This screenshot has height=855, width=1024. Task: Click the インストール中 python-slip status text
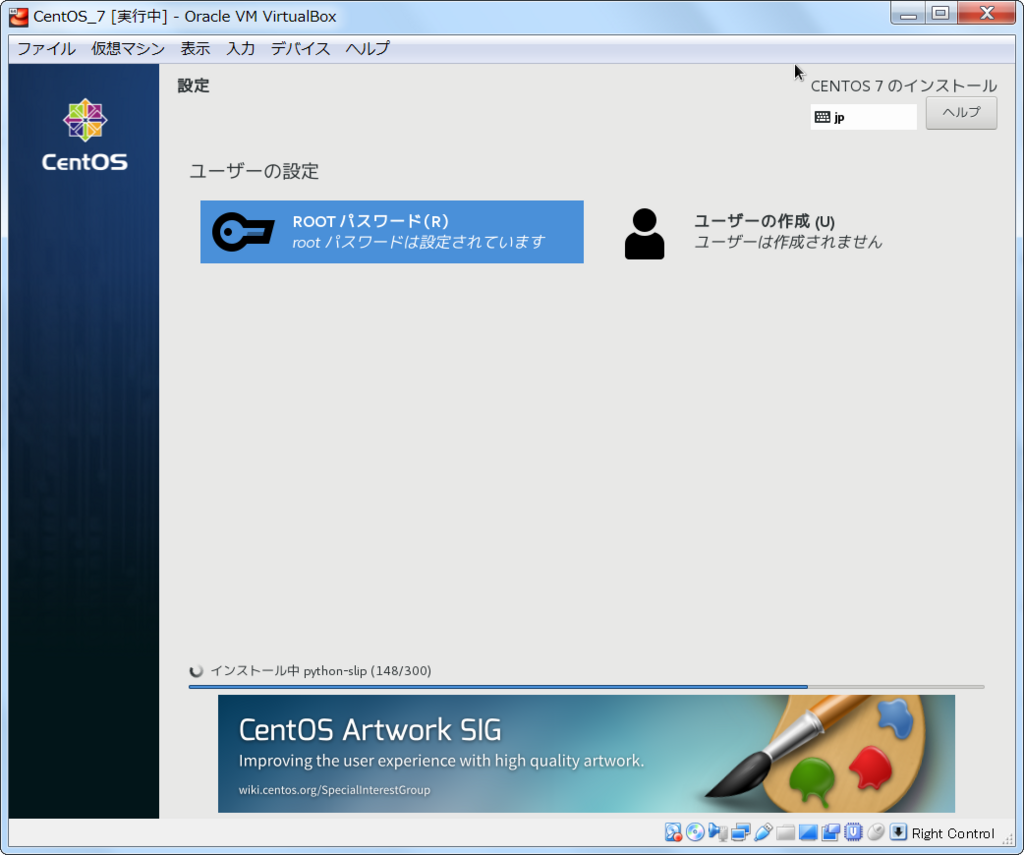(x=321, y=671)
